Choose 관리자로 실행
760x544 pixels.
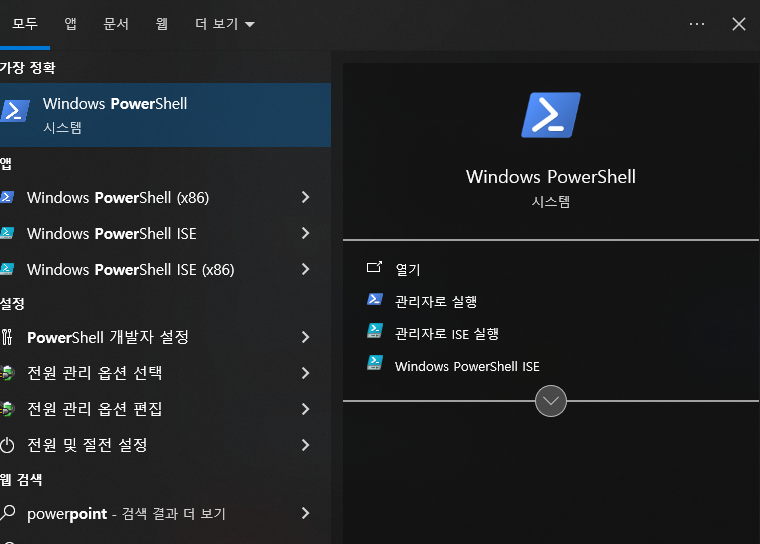click(436, 302)
